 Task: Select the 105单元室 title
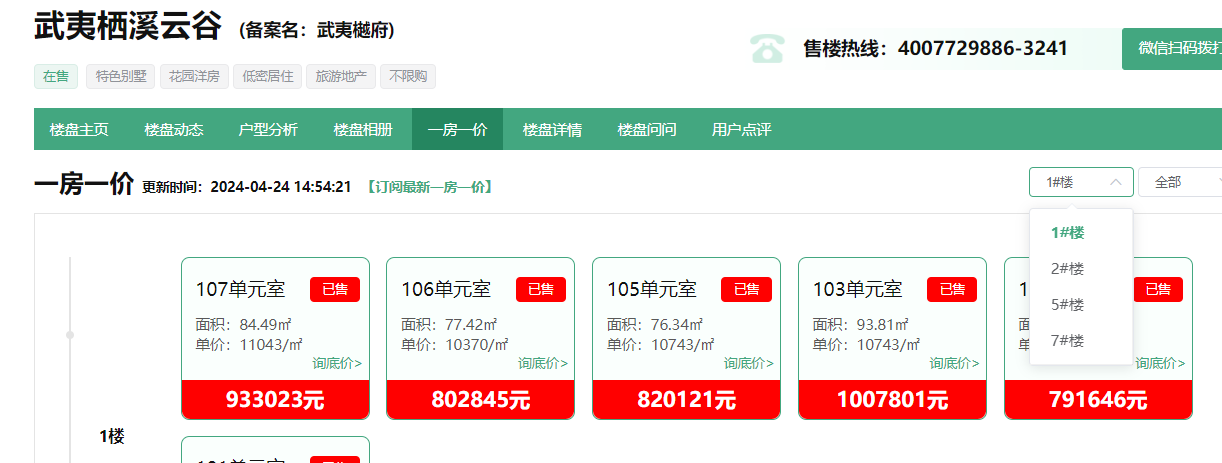pos(652,290)
